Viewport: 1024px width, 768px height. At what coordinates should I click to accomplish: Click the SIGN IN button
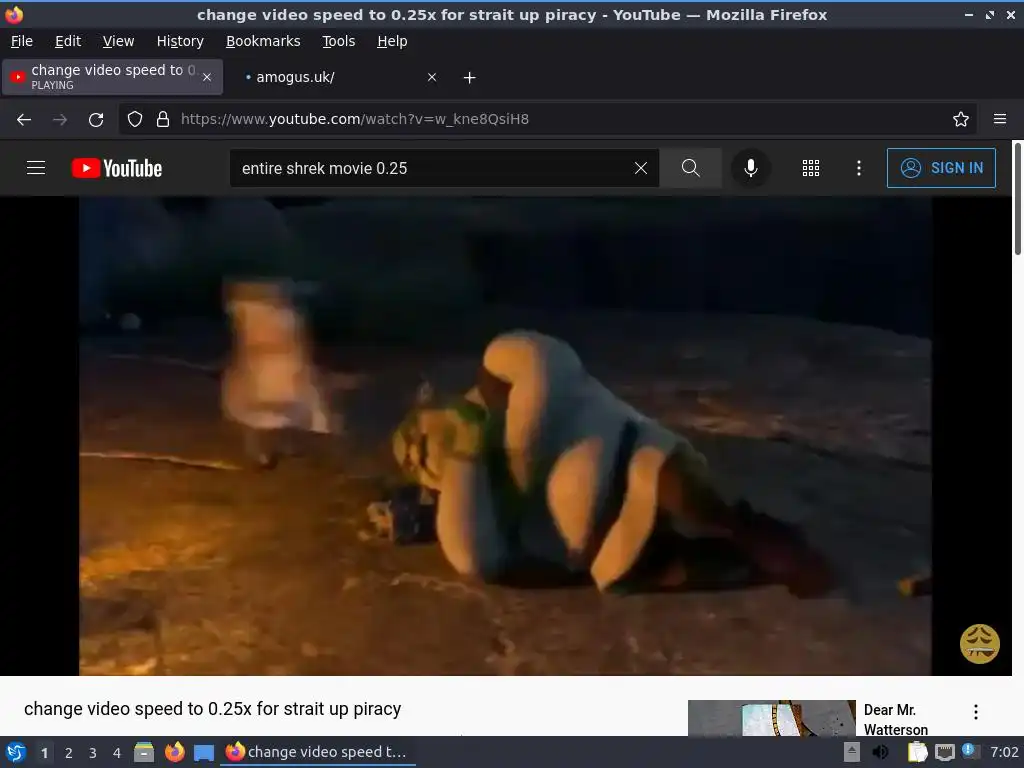941,168
